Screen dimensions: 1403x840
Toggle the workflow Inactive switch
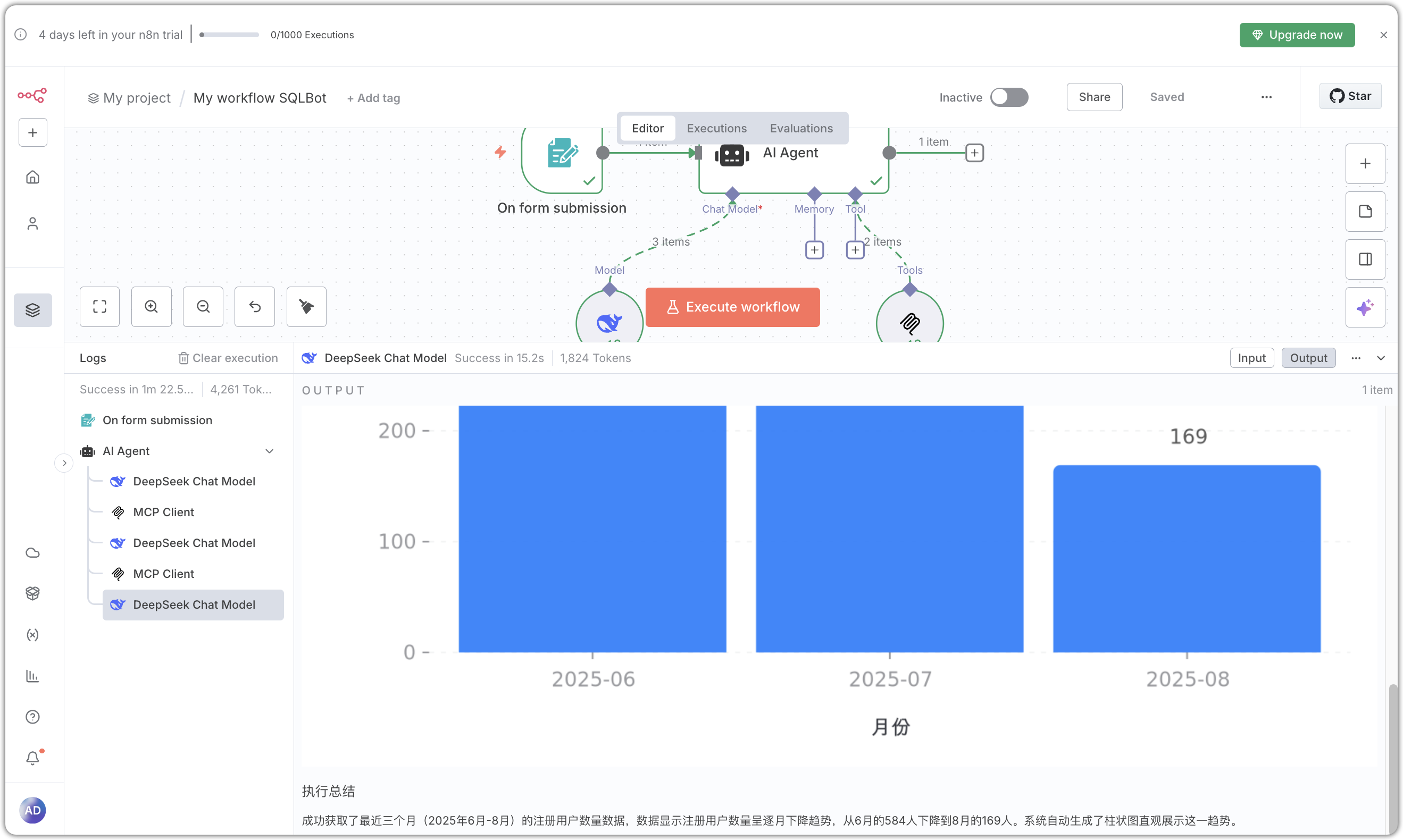coord(1009,97)
